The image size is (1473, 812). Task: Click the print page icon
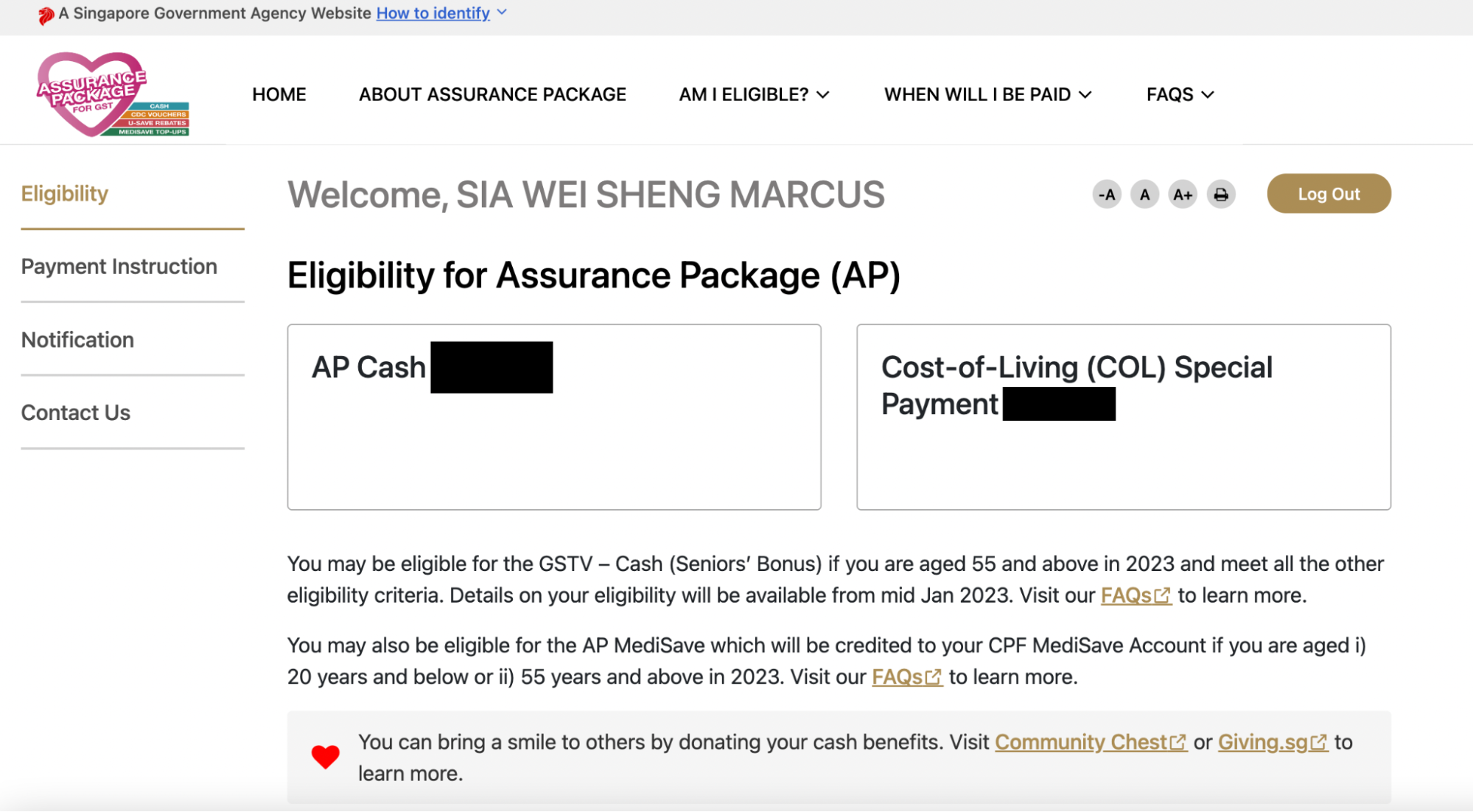click(1221, 195)
